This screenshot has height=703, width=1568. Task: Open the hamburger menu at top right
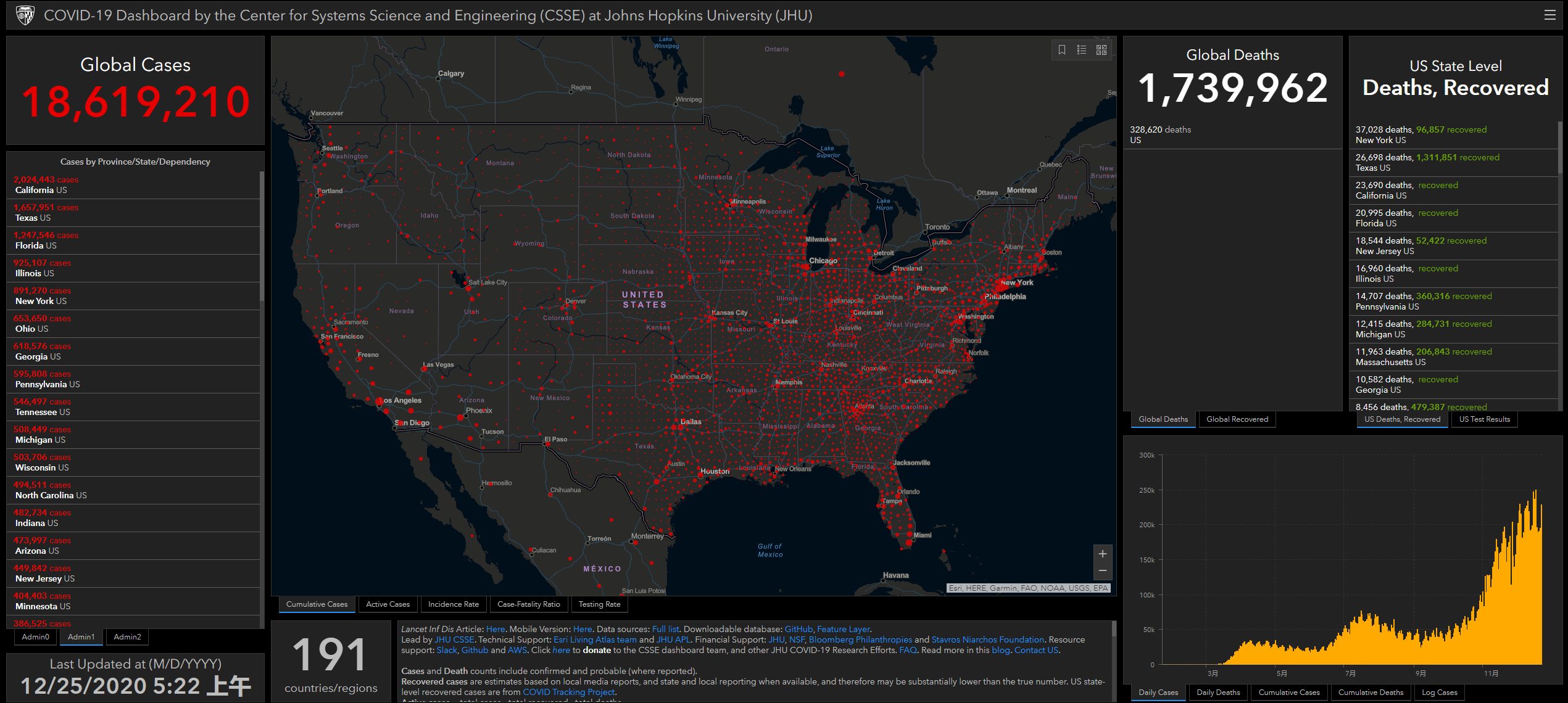point(1549,15)
